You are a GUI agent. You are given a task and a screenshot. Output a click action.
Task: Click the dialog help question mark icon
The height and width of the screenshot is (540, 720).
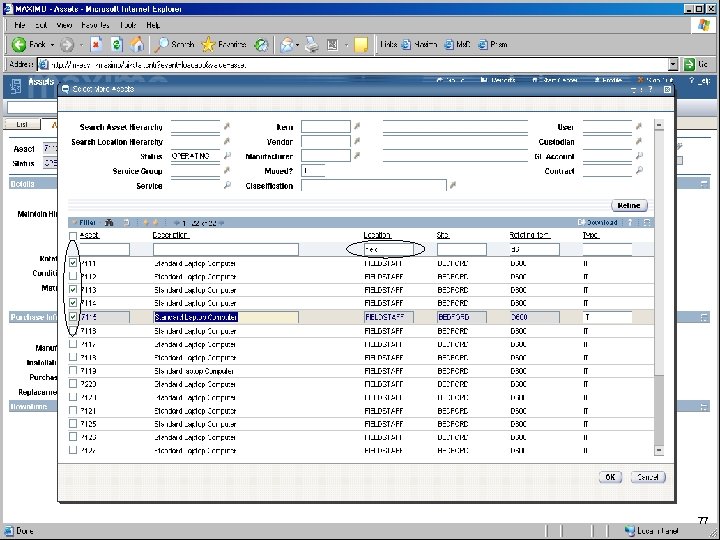(x=650, y=89)
